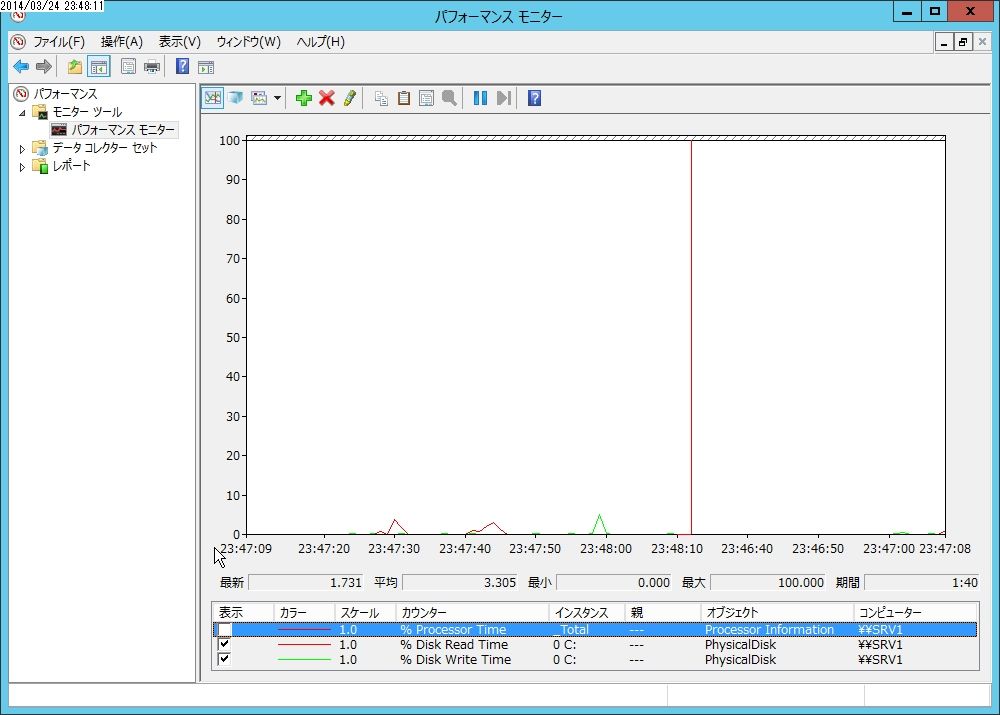The image size is (1000, 715).
Task: Restore the inner MMC child window
Action: [x=963, y=42]
